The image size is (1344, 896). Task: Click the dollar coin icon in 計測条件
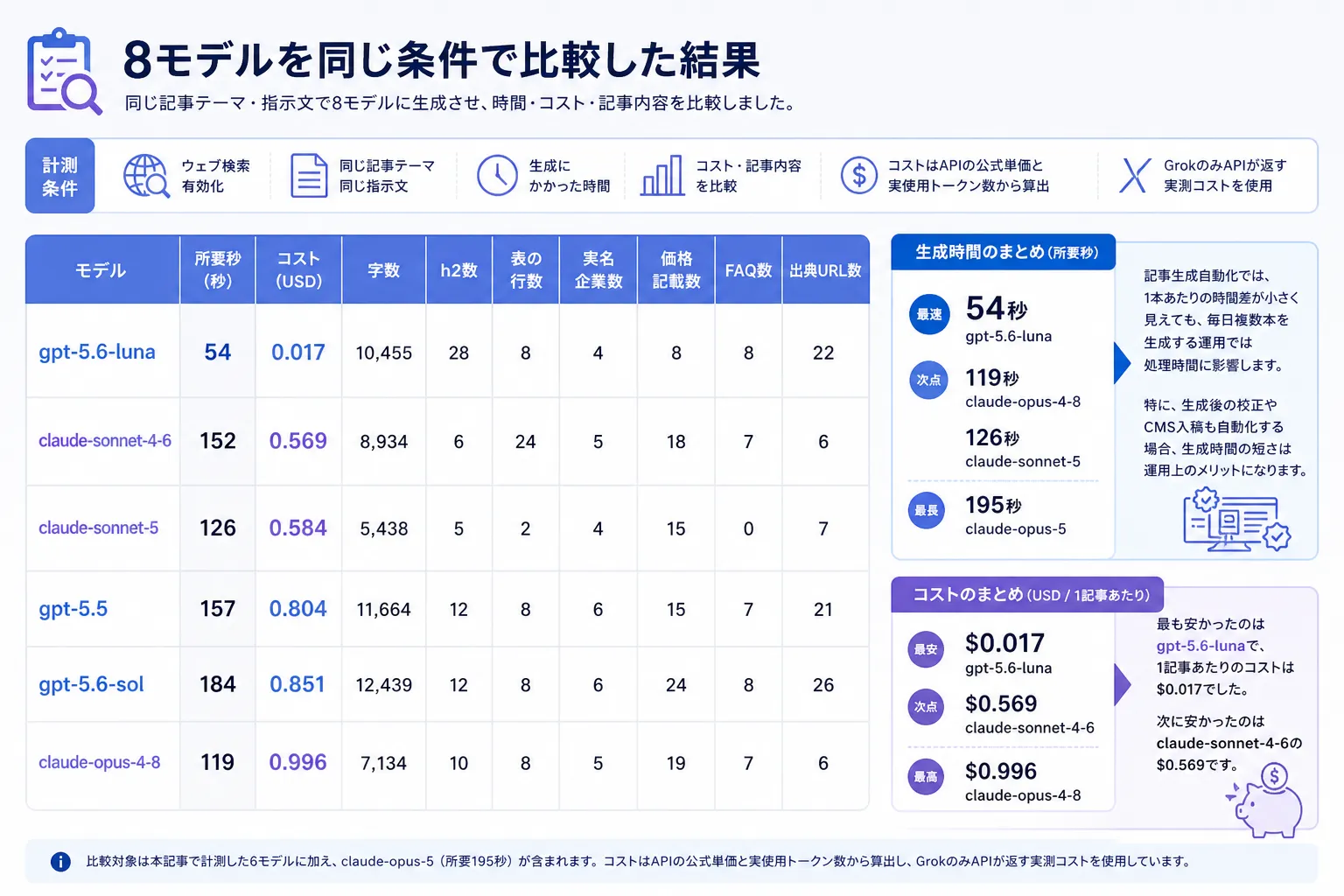tap(858, 176)
